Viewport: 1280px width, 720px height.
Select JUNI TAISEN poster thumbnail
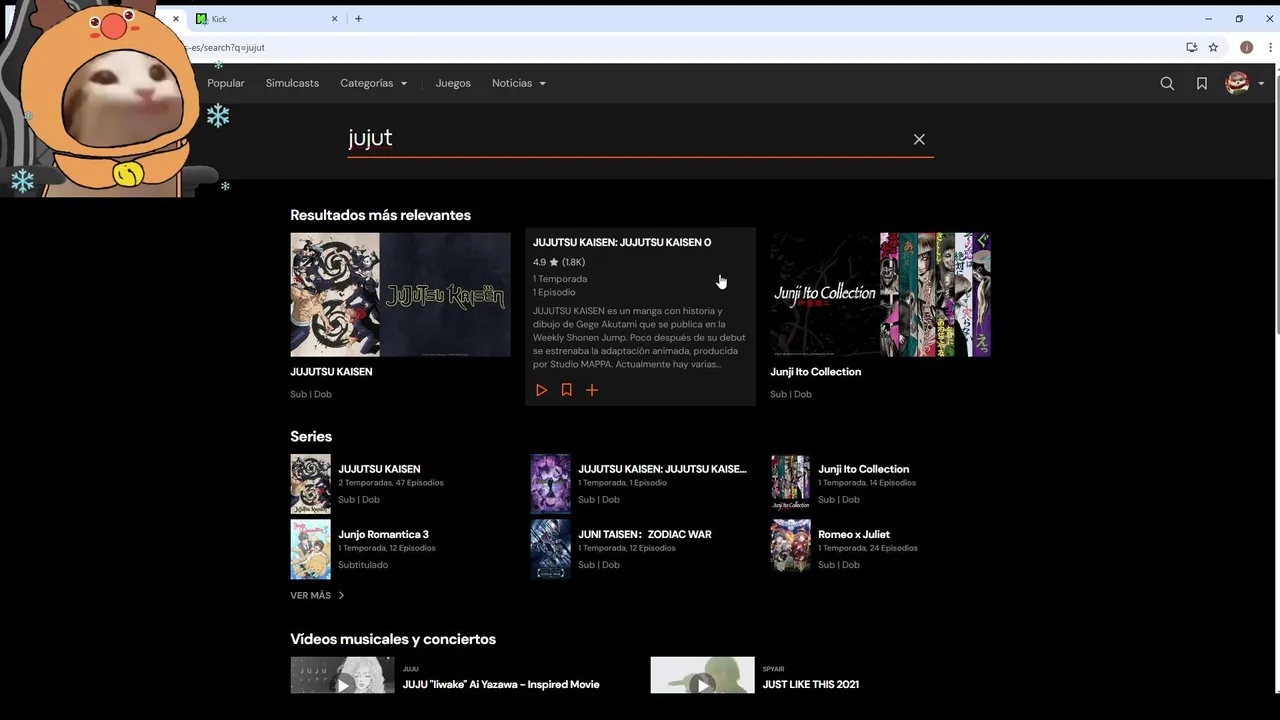tap(550, 549)
